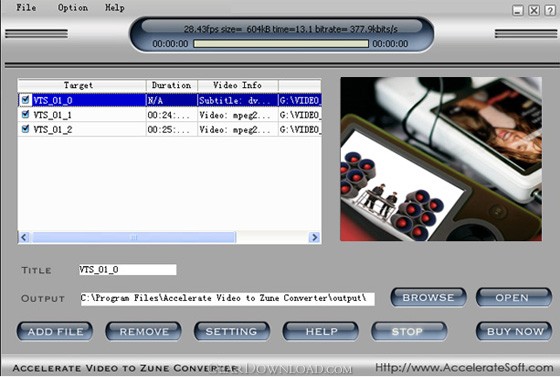The image size is (560, 377).
Task: Click the Help button at bottom
Action: [x=321, y=331]
